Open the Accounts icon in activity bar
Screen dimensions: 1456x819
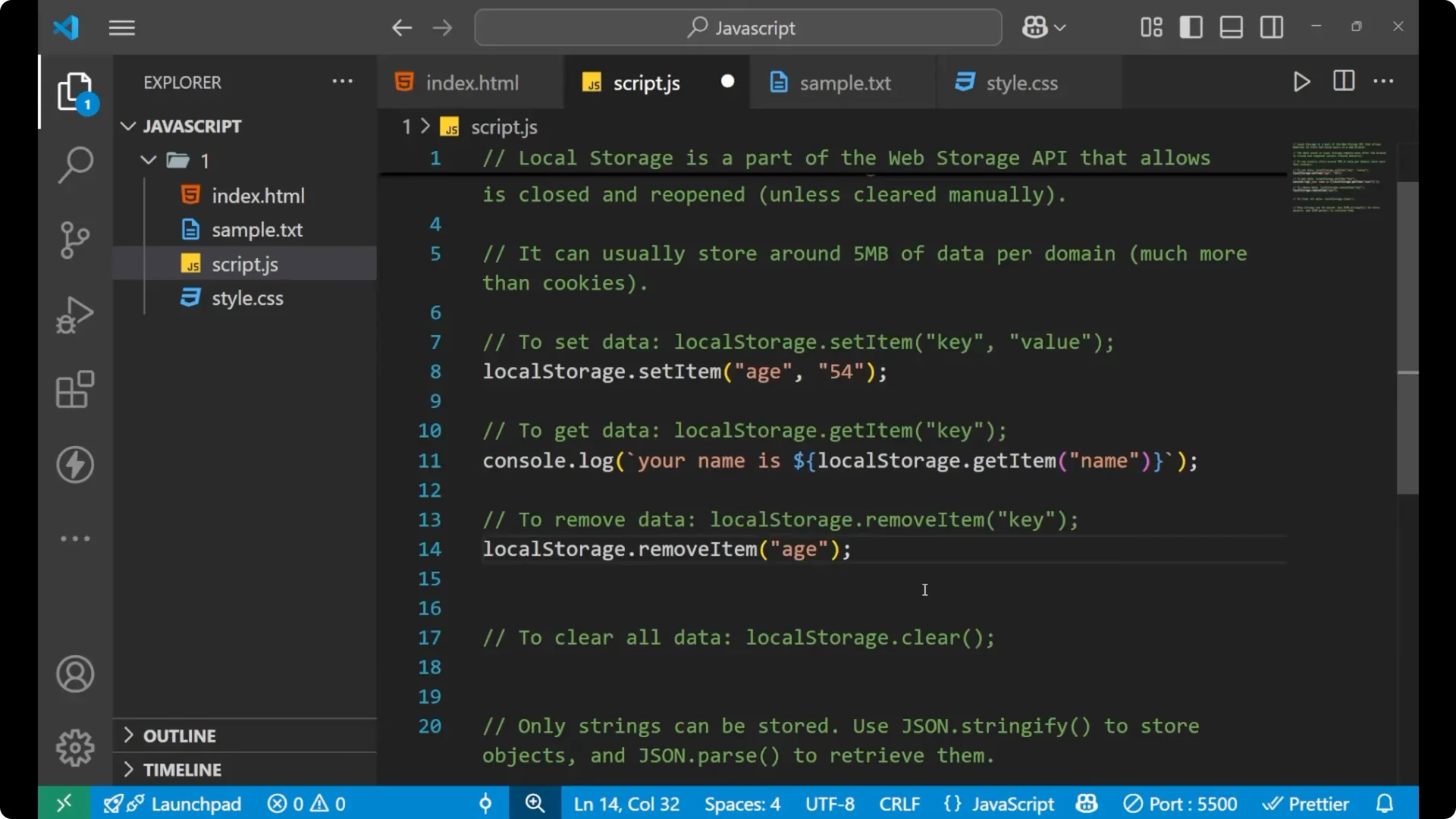[x=74, y=674]
